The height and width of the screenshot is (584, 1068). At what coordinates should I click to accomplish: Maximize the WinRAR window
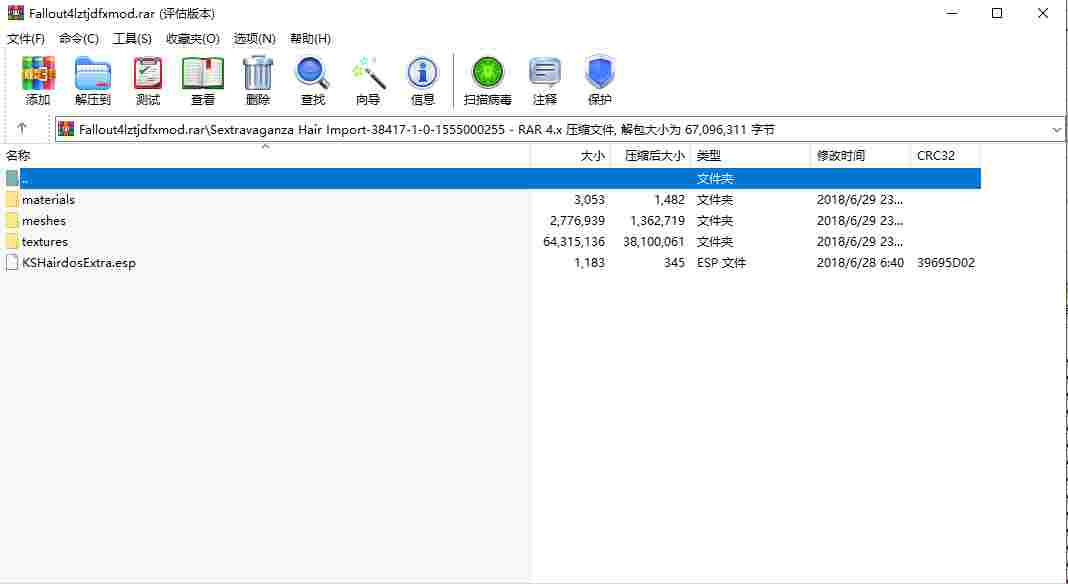[x=997, y=13]
